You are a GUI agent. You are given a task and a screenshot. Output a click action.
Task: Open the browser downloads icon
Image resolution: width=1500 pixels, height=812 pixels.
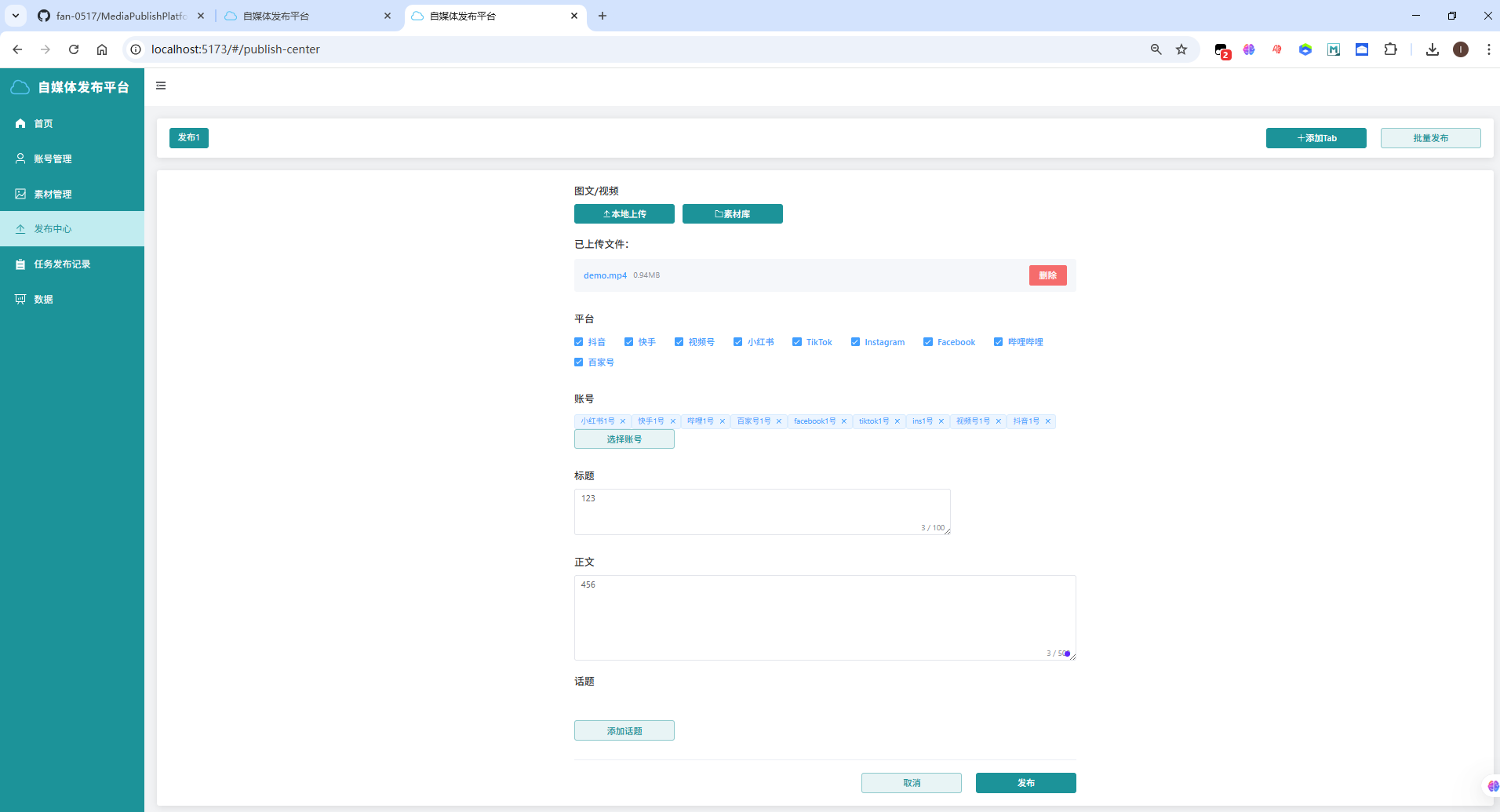click(1433, 49)
